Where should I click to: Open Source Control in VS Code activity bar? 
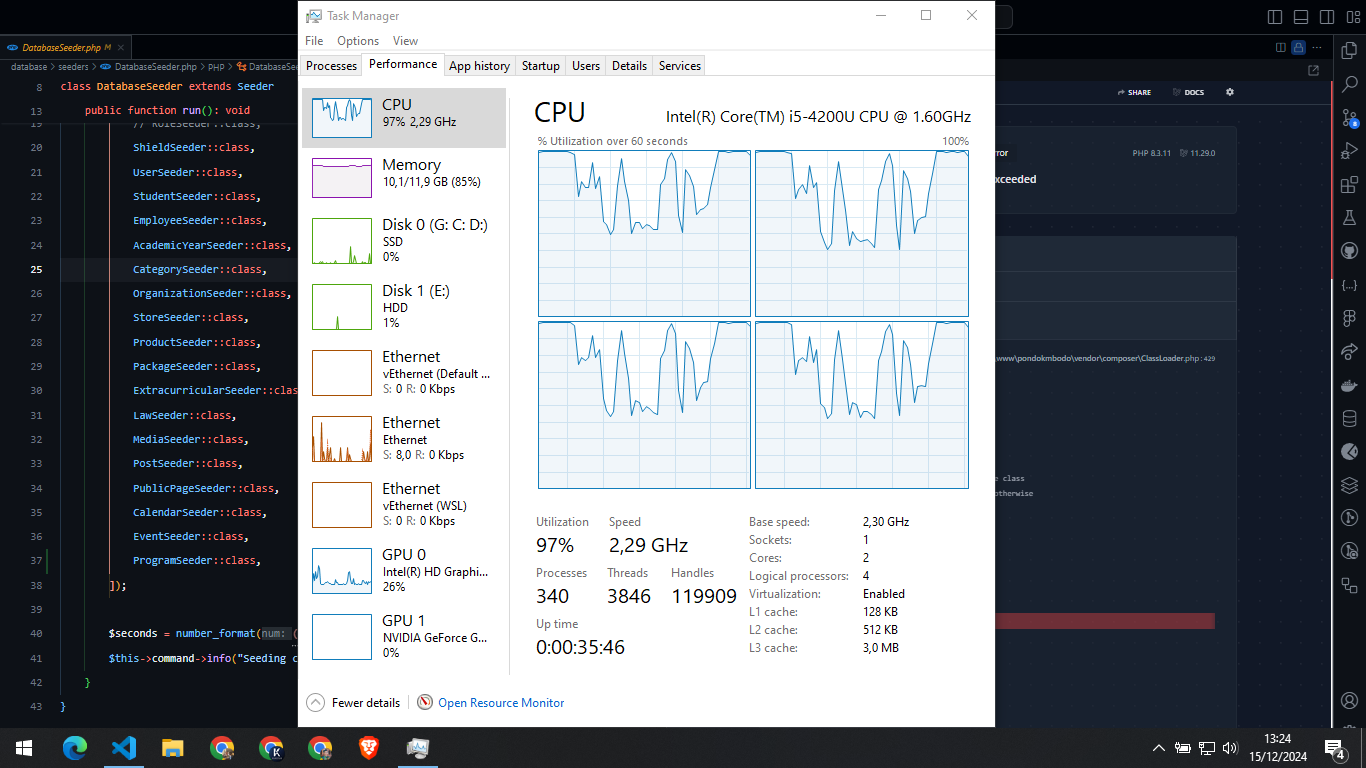[1349, 118]
